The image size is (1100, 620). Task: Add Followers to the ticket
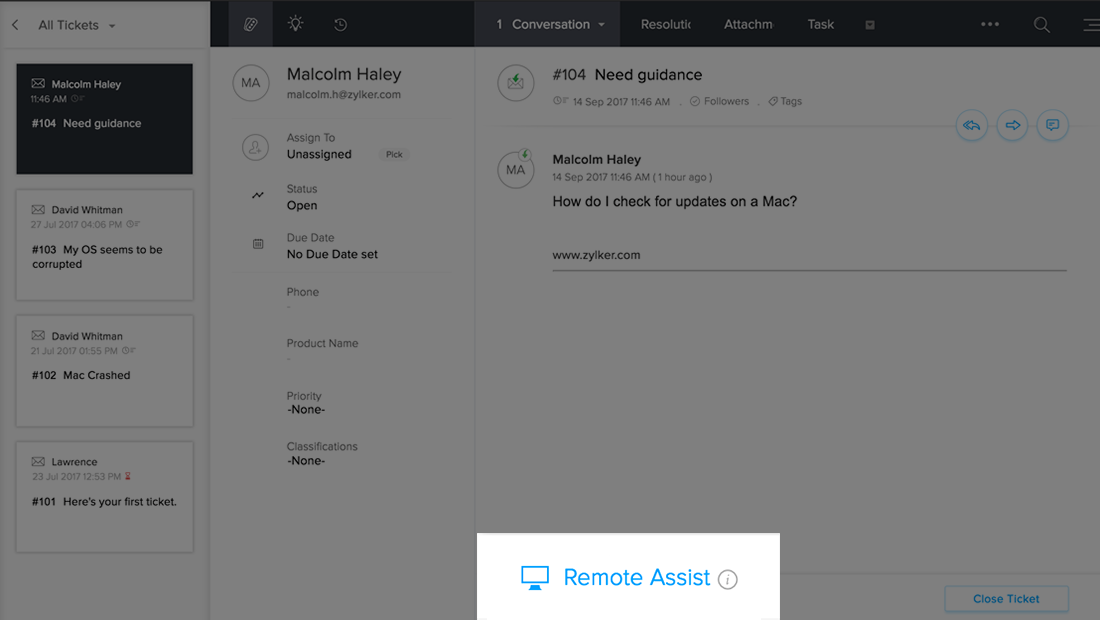(719, 101)
